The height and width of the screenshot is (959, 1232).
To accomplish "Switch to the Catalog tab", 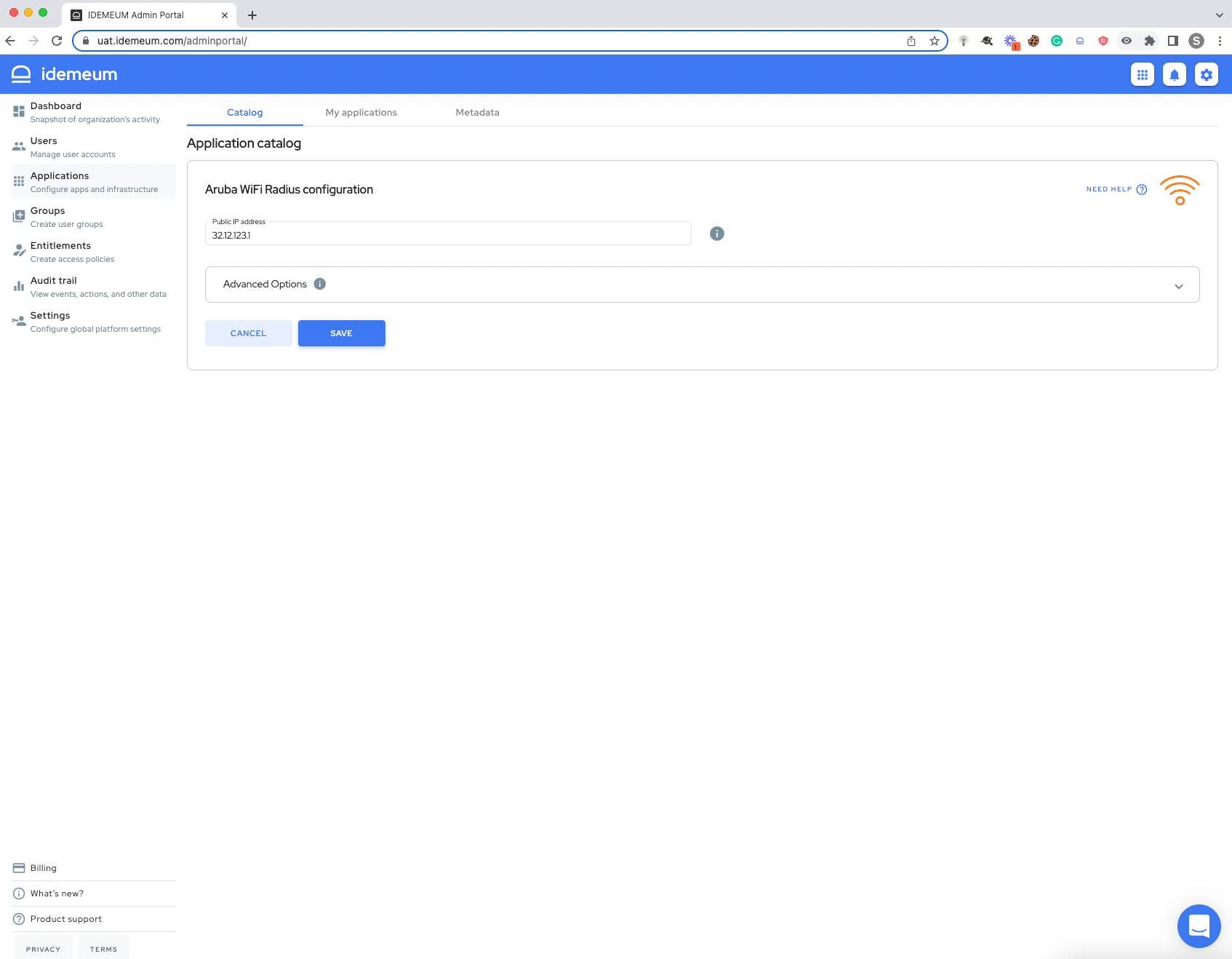I will click(x=245, y=113).
